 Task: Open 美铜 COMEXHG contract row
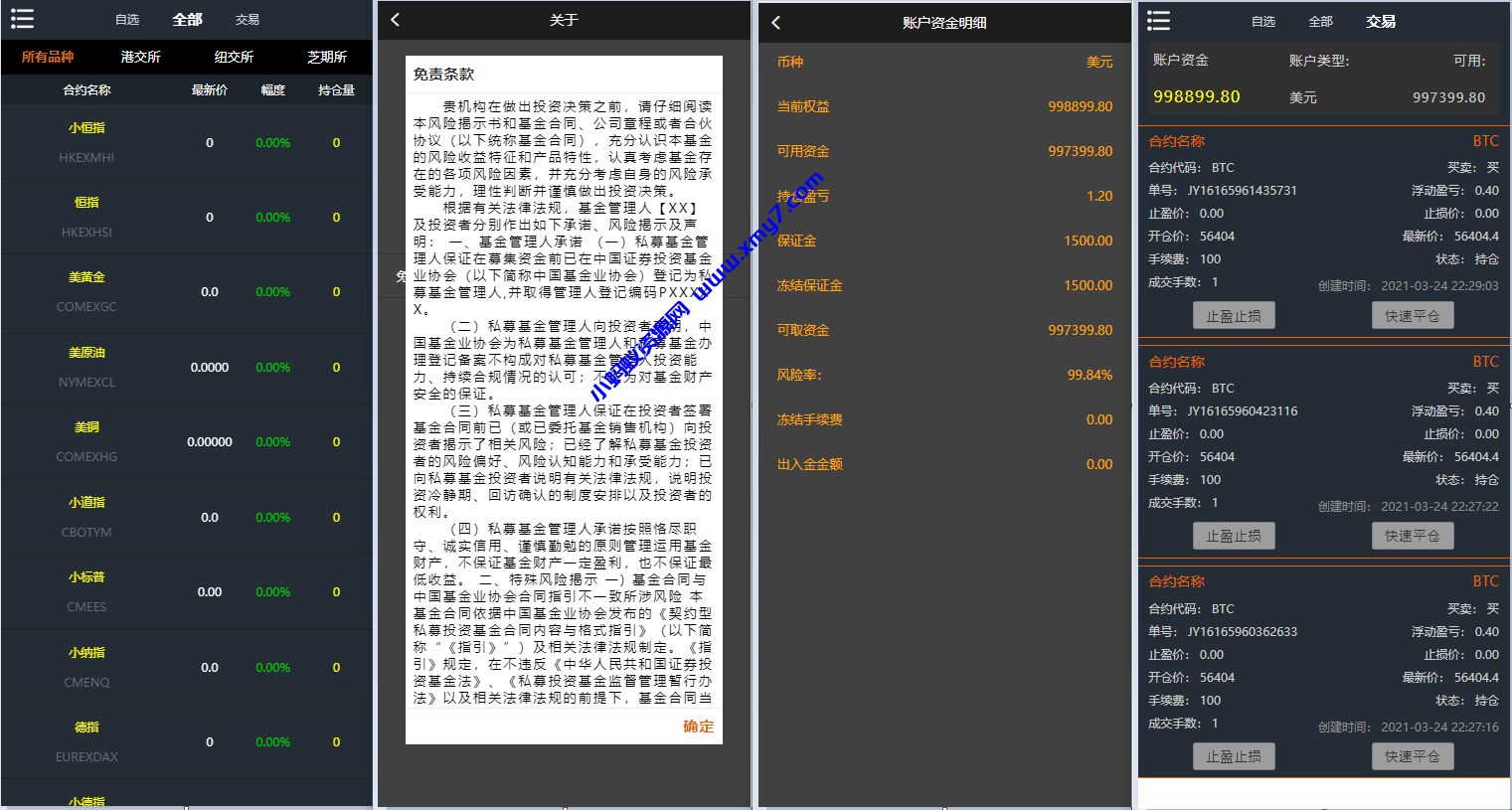click(186, 441)
